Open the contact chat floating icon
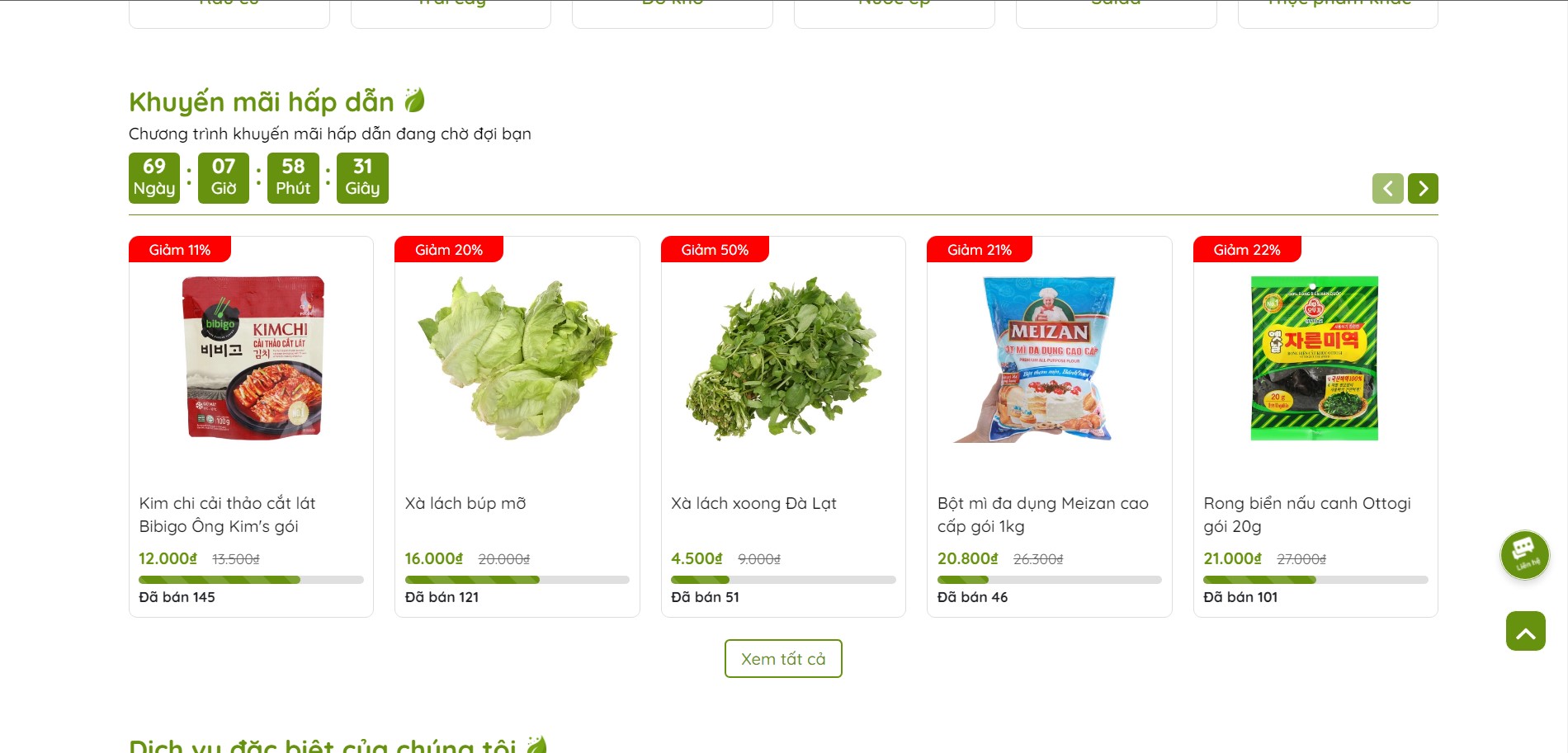The image size is (1568, 753). [x=1524, y=554]
